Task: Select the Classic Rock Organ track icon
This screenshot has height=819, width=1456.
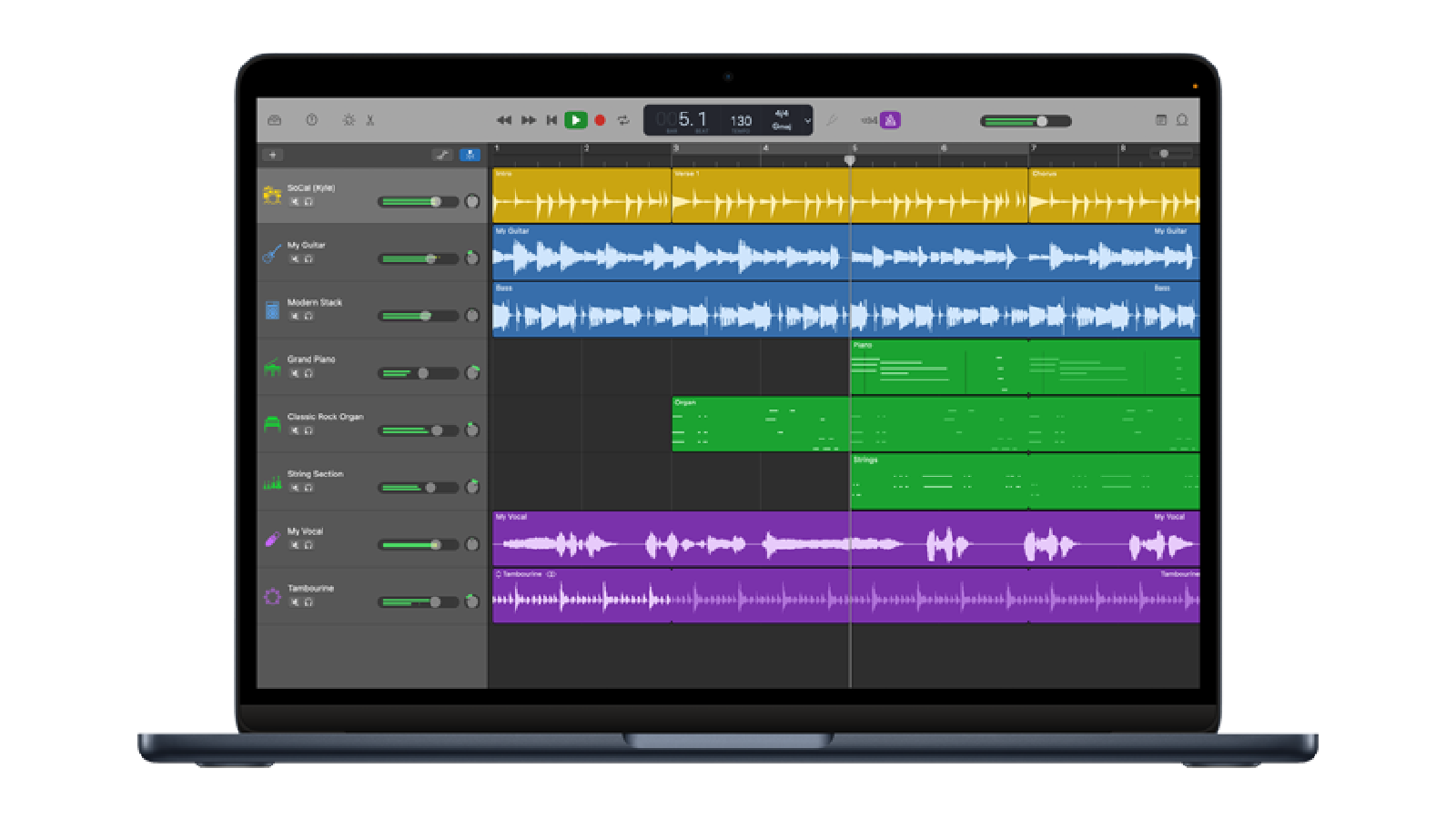Action: 272,424
